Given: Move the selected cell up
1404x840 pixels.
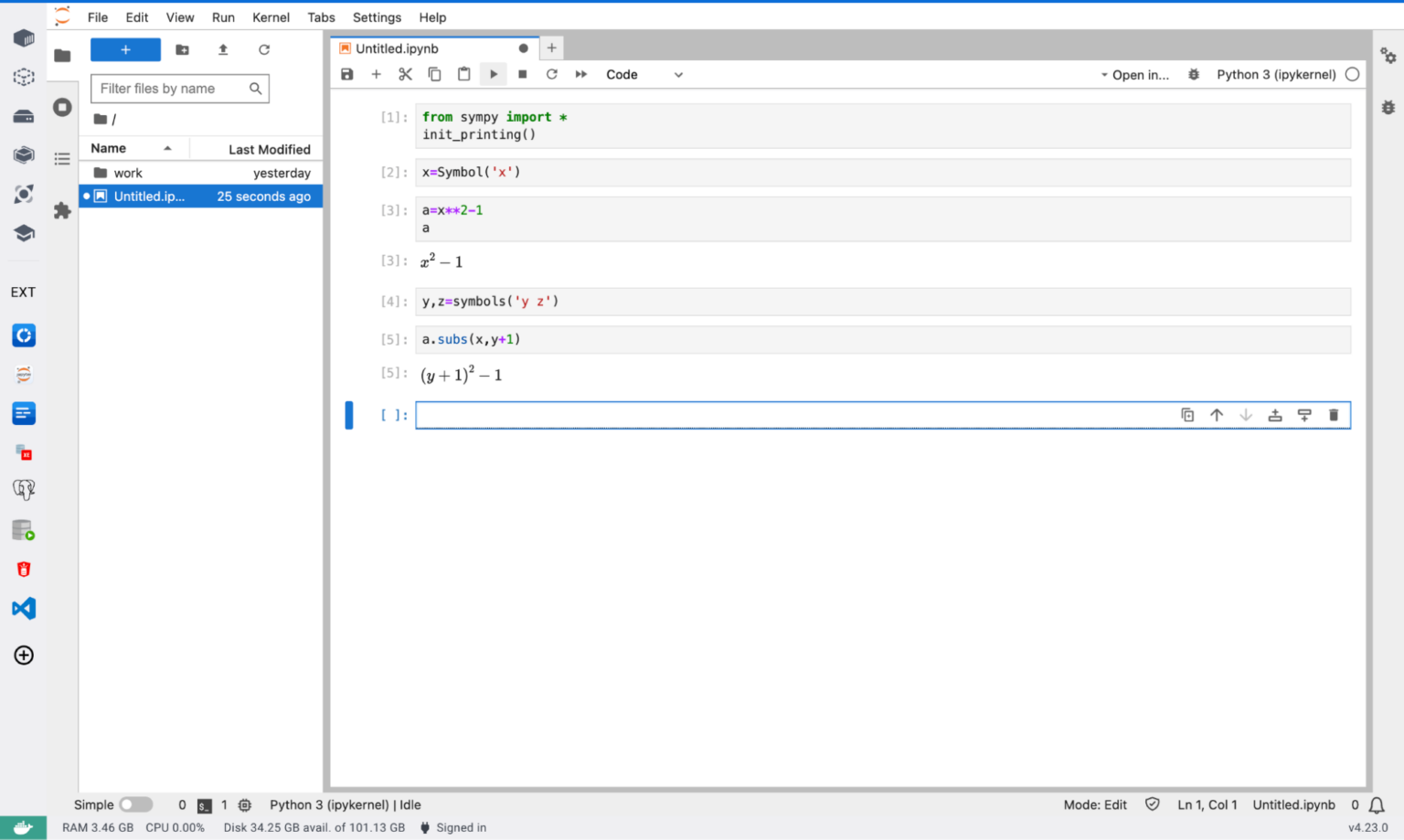Looking at the screenshot, I should tap(1217, 414).
